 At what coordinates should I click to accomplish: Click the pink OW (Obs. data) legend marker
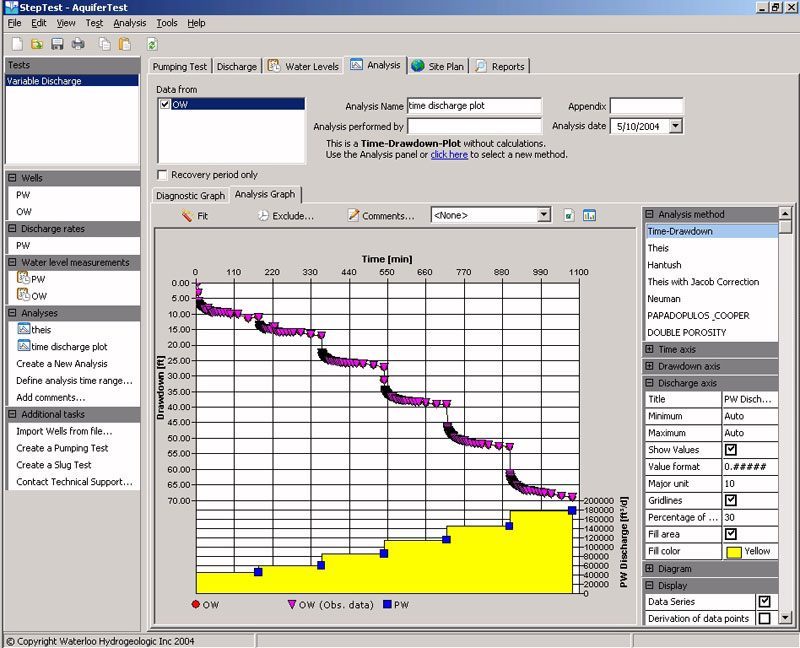[292, 604]
